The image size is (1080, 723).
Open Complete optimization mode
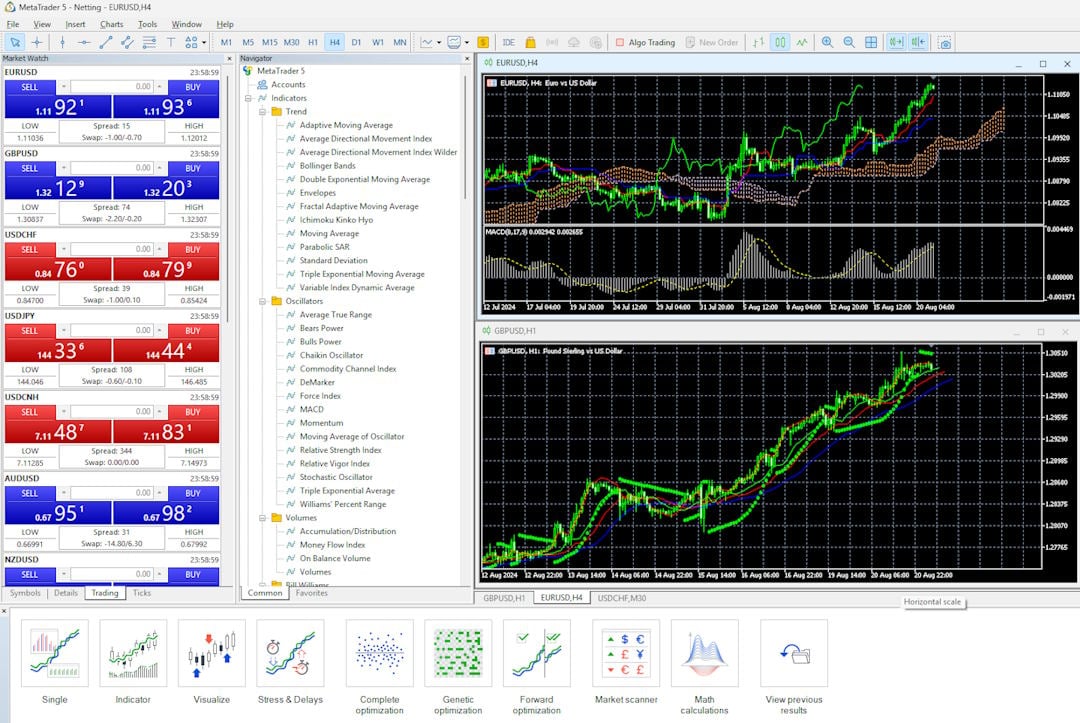pos(380,653)
